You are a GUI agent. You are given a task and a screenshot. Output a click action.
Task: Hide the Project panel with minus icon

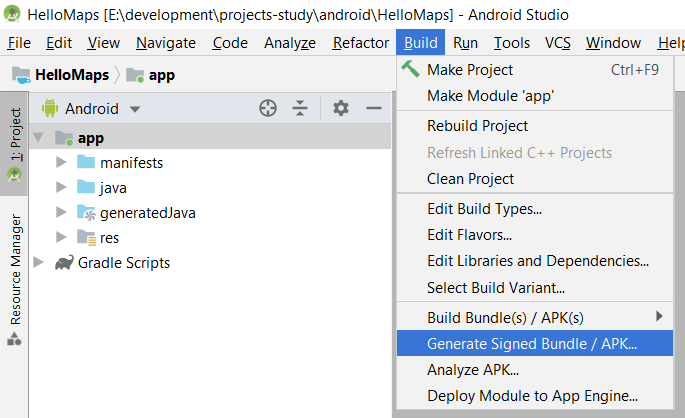click(x=374, y=108)
